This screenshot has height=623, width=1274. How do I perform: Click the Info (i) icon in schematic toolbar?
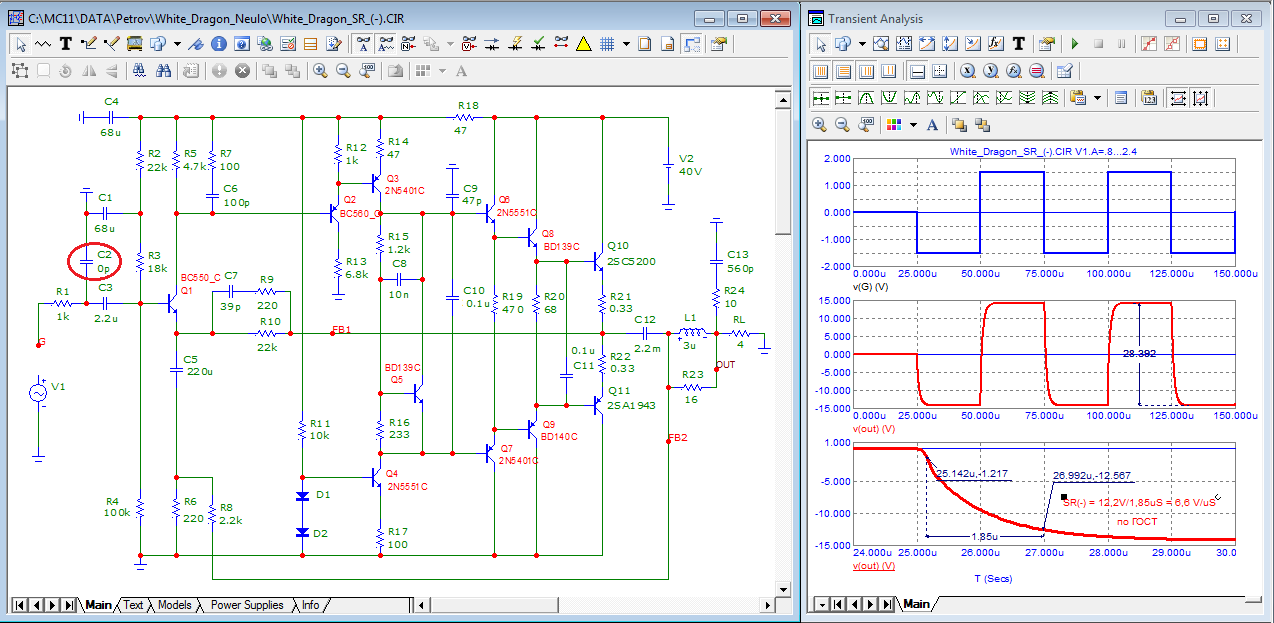tap(217, 44)
